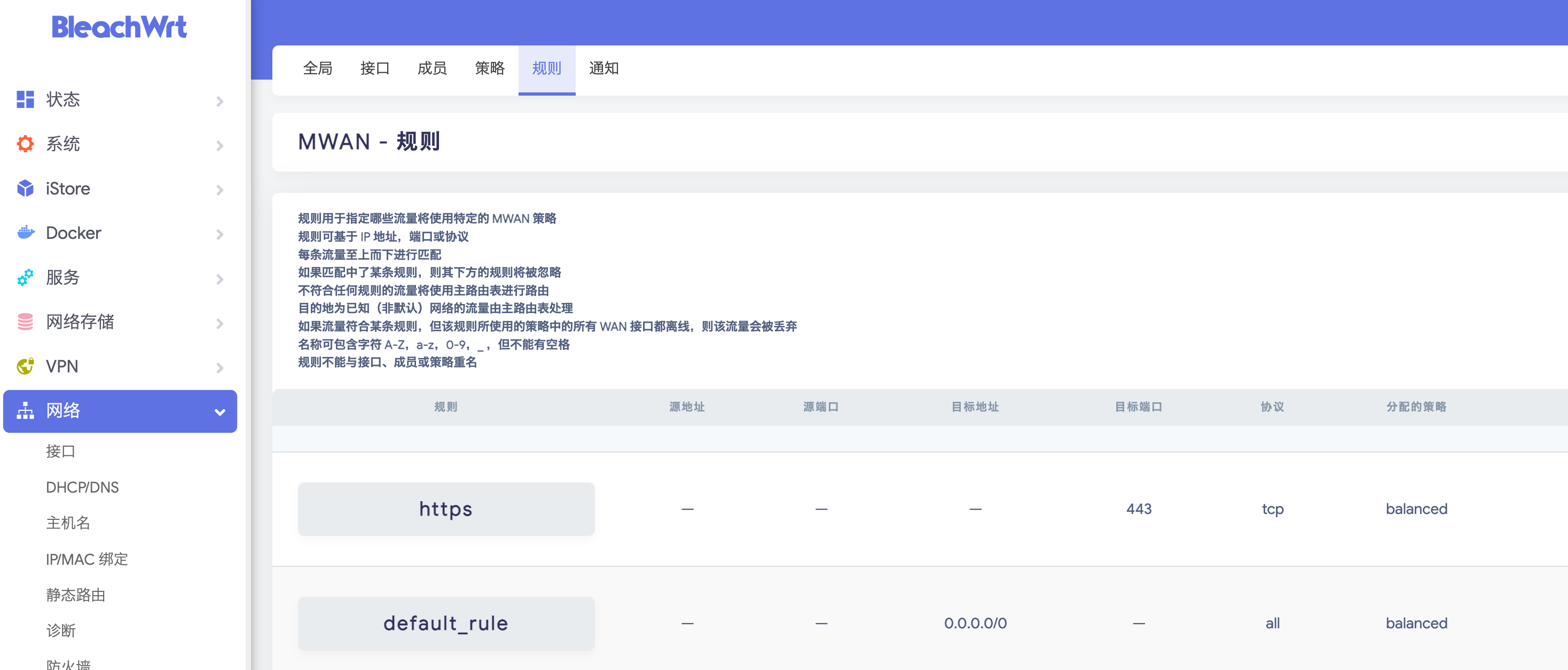
Task: Click the 分配的策略 column header
Action: (1416, 407)
